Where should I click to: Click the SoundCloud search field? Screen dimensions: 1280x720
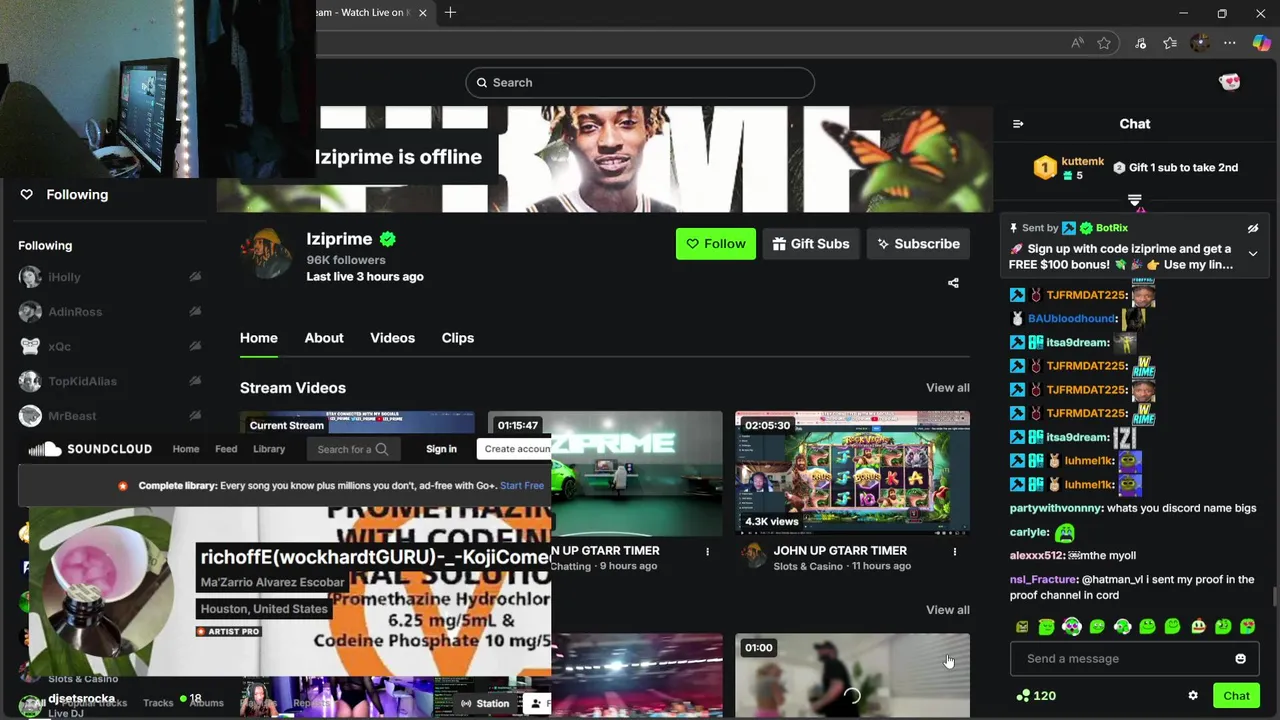[352, 449]
